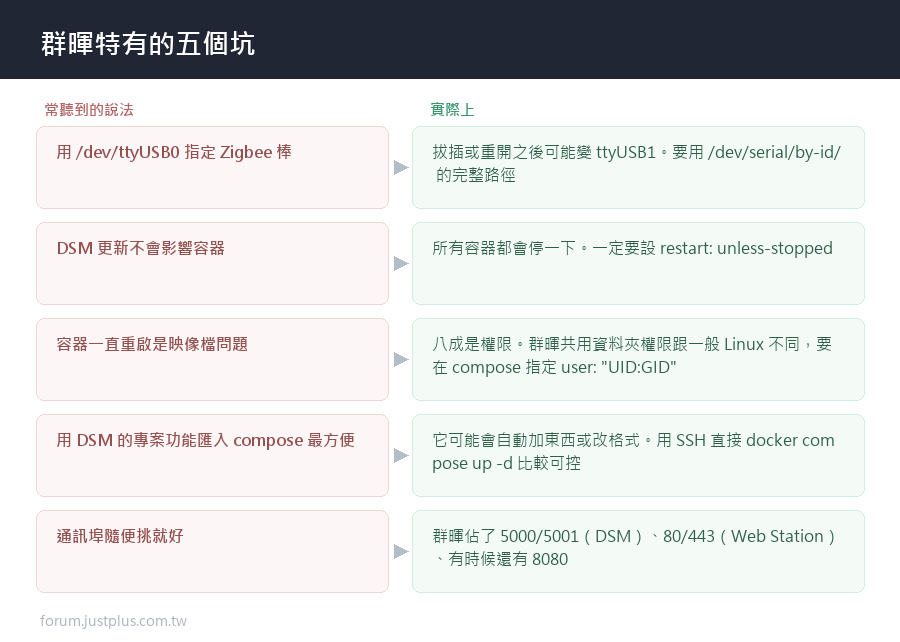Click the dark header banner

tap(450, 40)
